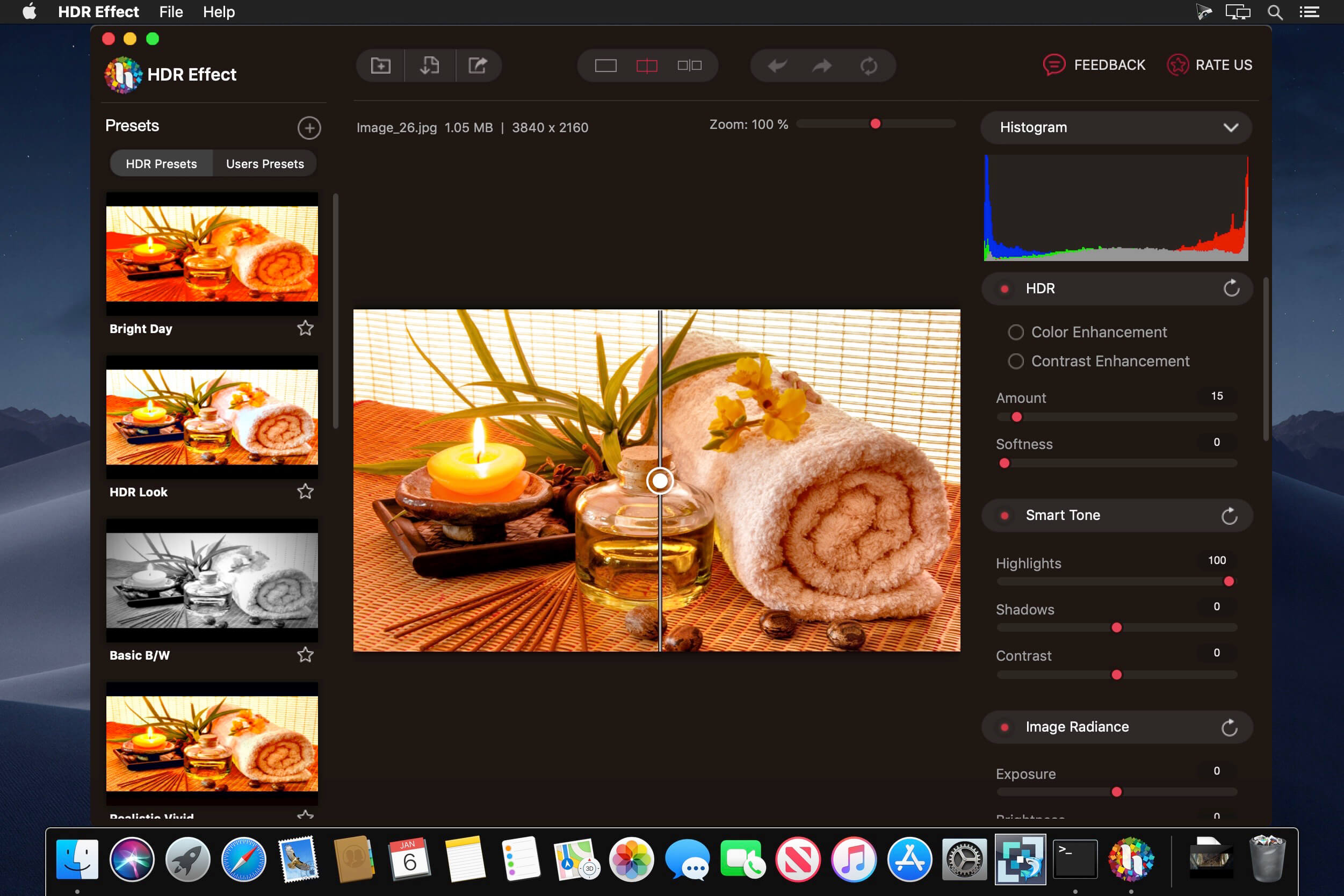Enable Contrast Enhancement radio option
1344x896 pixels.
click(1015, 361)
